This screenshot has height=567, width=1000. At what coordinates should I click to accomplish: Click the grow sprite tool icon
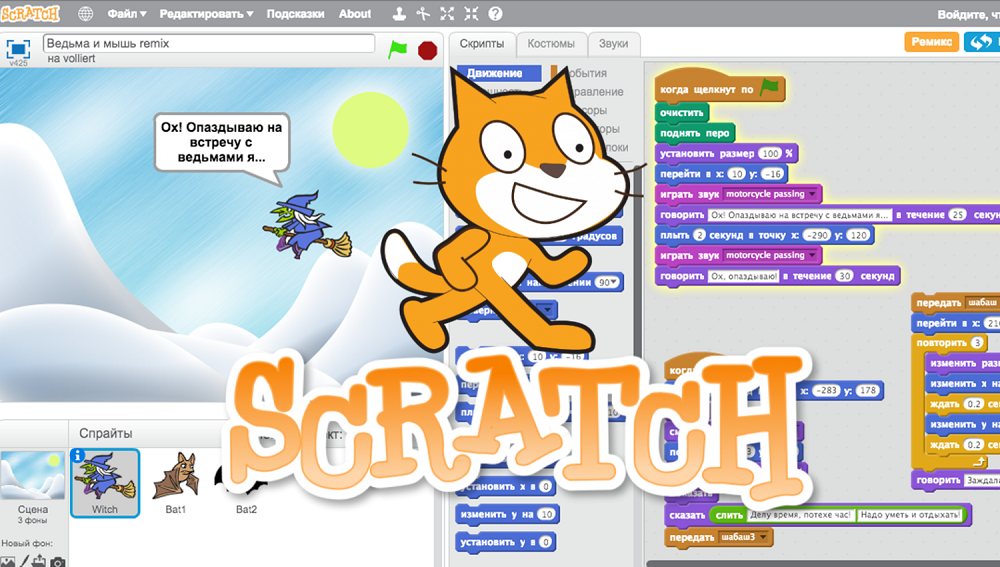[x=448, y=14]
